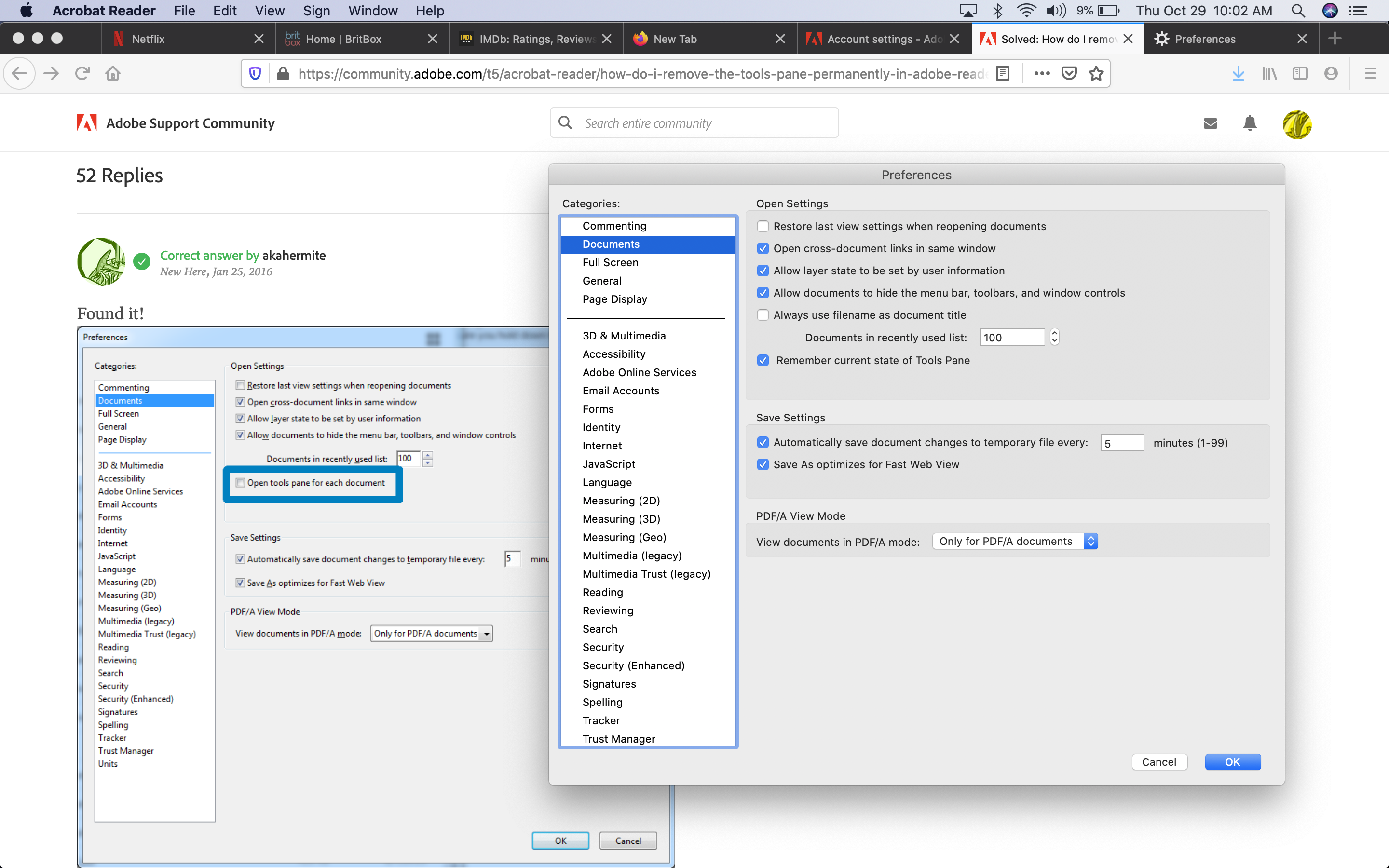Viewport: 1389px width, 868px height.
Task: Open community messages envelope icon
Action: [x=1210, y=123]
